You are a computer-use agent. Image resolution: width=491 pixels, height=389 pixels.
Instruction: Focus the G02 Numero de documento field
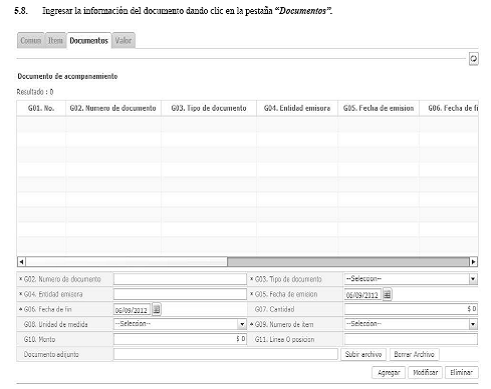(x=180, y=279)
